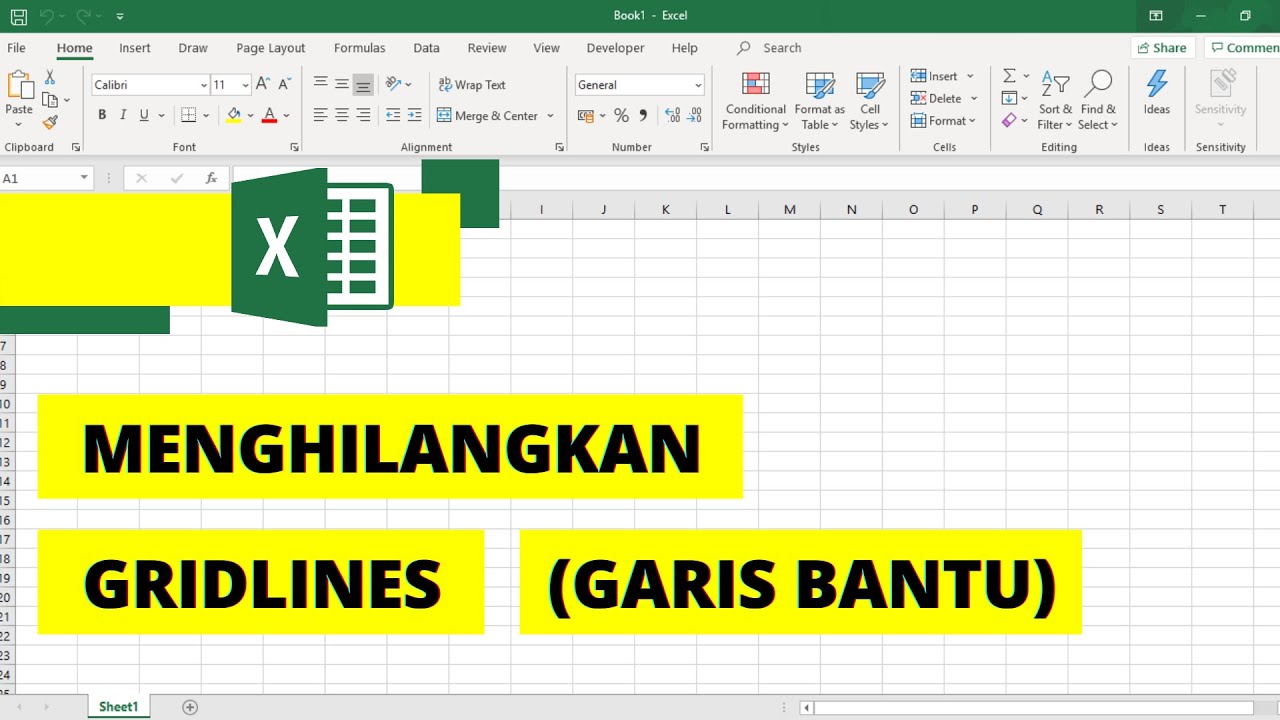Open Format as Table gallery
The image size is (1280, 720).
pos(820,101)
